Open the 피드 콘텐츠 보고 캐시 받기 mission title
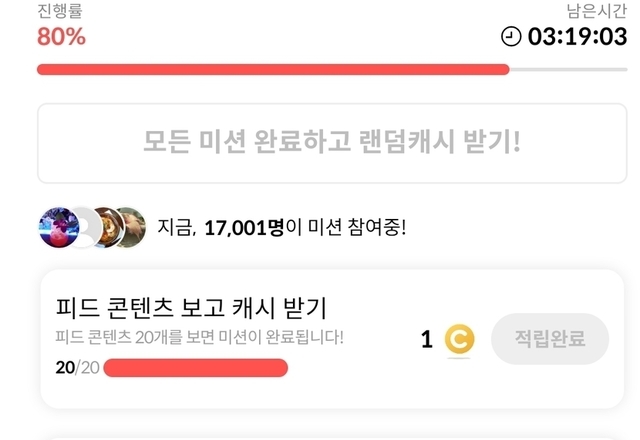 192,308
